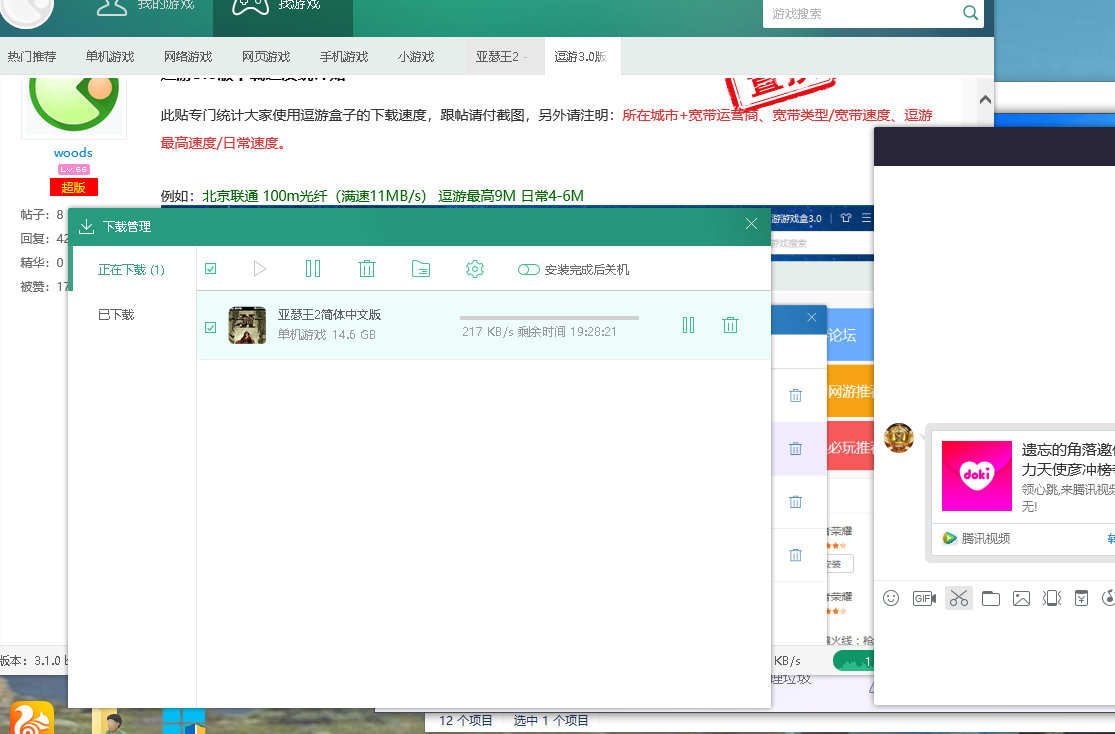
Task: Click the window shake icon in chat
Action: 1052,598
